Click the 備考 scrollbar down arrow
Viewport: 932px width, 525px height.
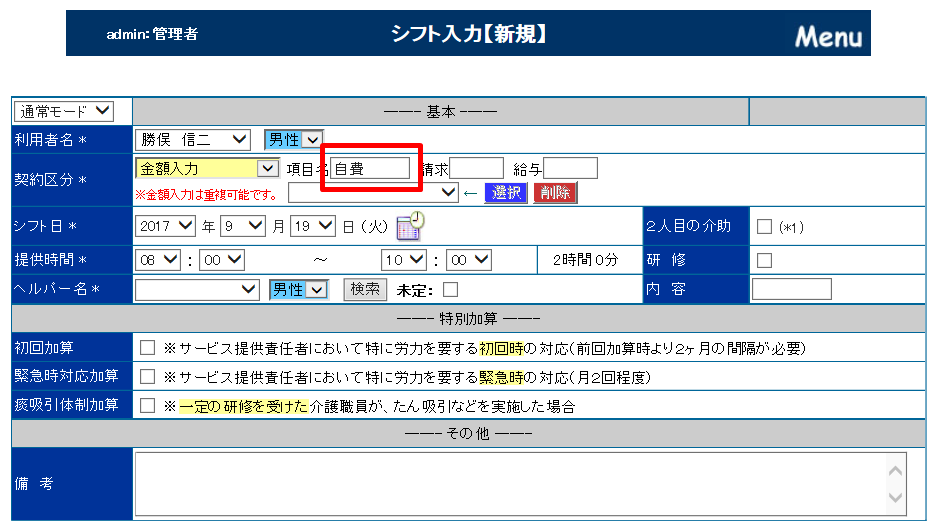897,498
